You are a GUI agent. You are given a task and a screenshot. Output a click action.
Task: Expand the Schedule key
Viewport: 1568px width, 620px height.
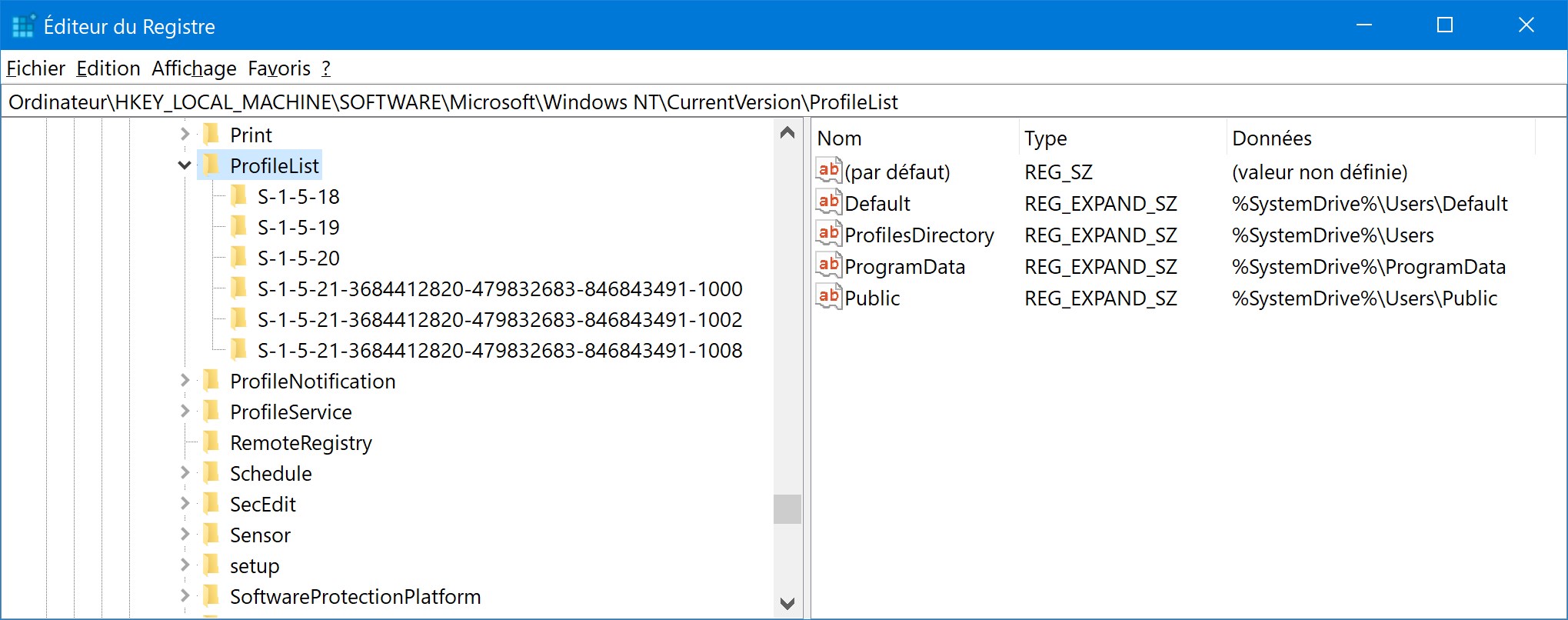185,472
